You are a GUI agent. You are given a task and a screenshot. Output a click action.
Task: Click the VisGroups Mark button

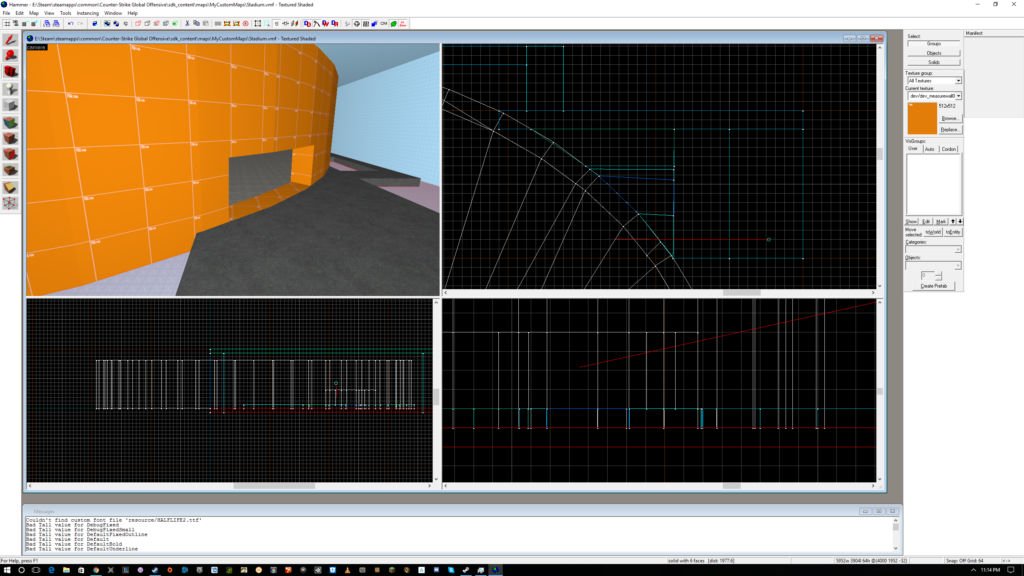940,222
